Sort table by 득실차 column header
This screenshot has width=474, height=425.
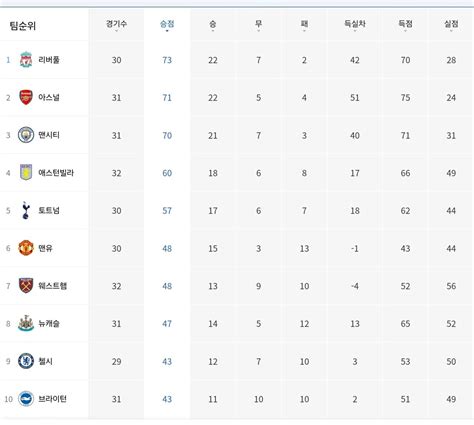tap(355, 24)
